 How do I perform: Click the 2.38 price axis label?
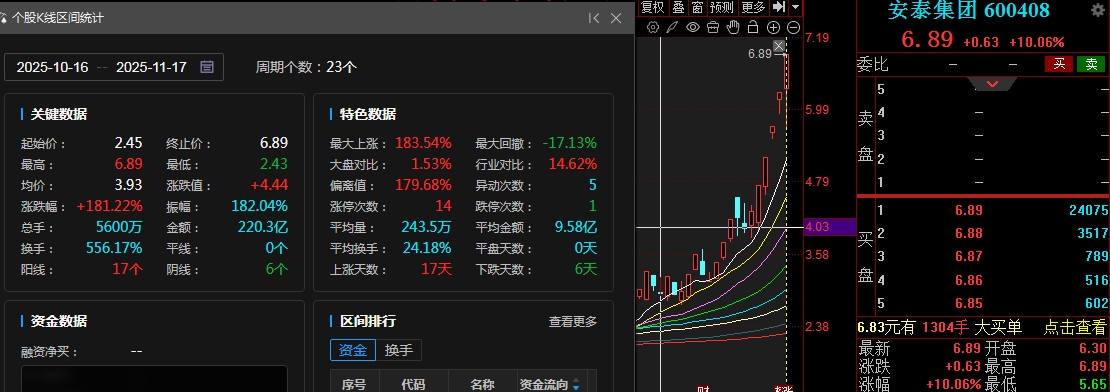point(817,327)
